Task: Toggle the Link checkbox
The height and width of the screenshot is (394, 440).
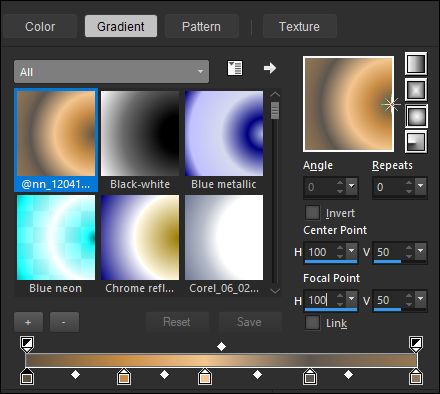Action: pyautogui.click(x=312, y=322)
